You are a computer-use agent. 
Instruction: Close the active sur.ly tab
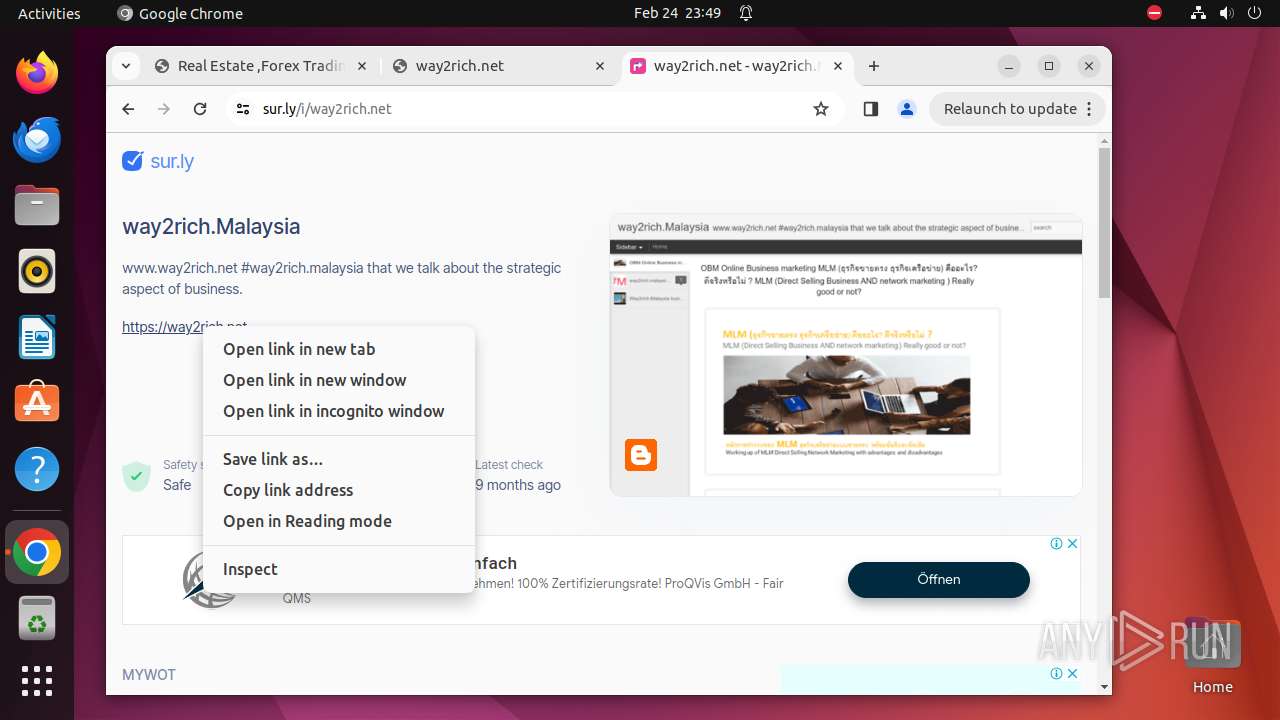(838, 66)
